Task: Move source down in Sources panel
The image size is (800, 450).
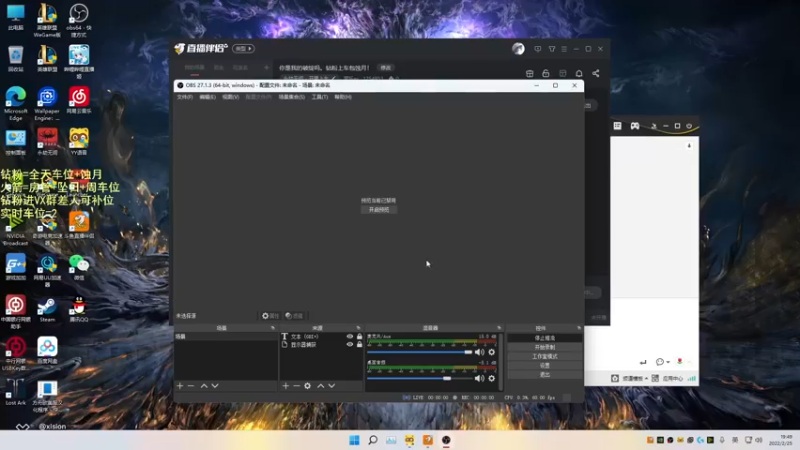Action: point(332,386)
